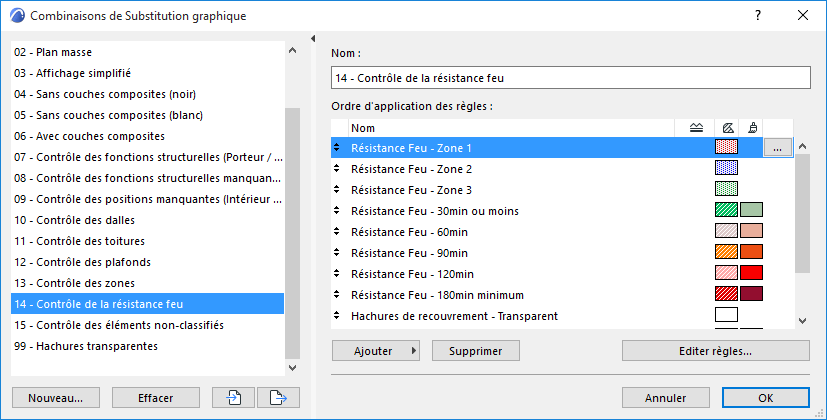Viewport: 827px width, 420px height.
Task: Click the import combinations icon button
Action: pos(233,397)
